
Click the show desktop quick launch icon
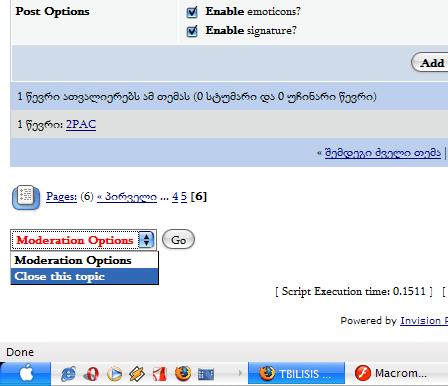pos(206,374)
